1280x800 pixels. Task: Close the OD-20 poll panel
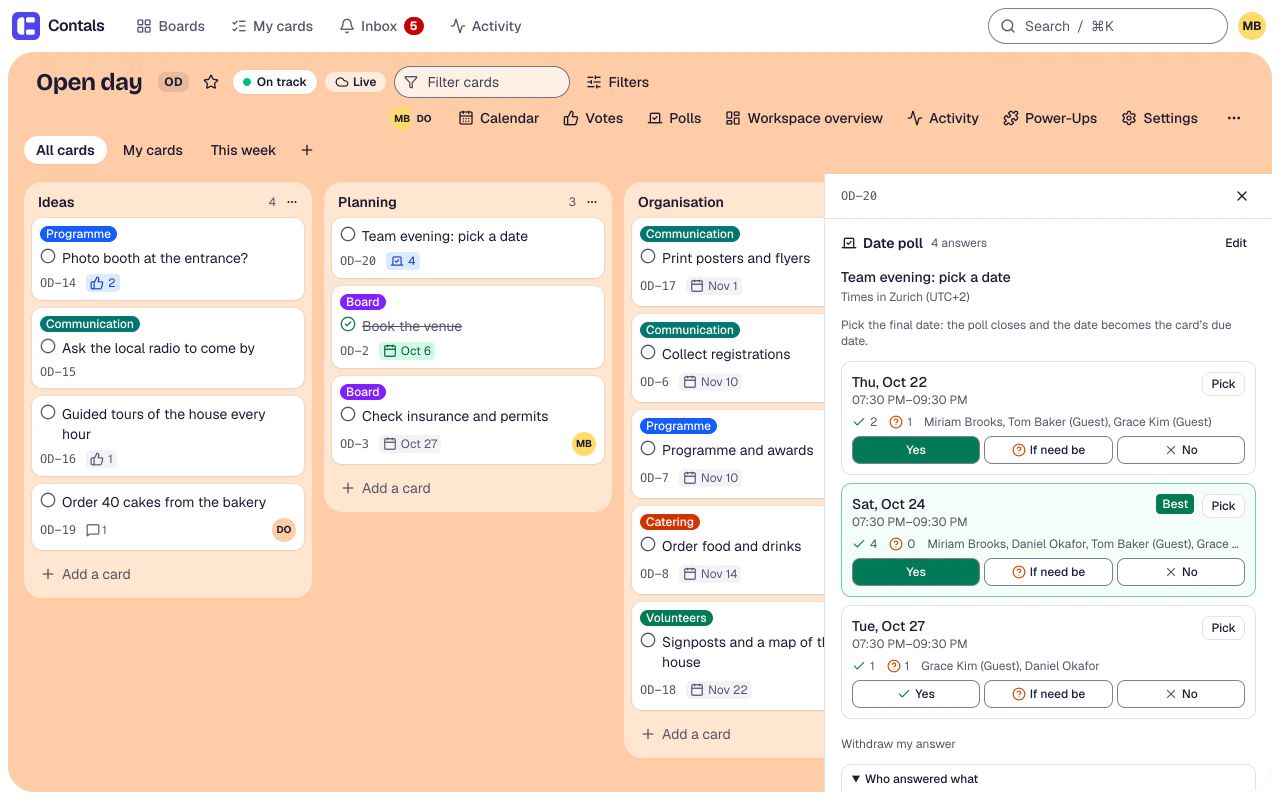[1242, 196]
